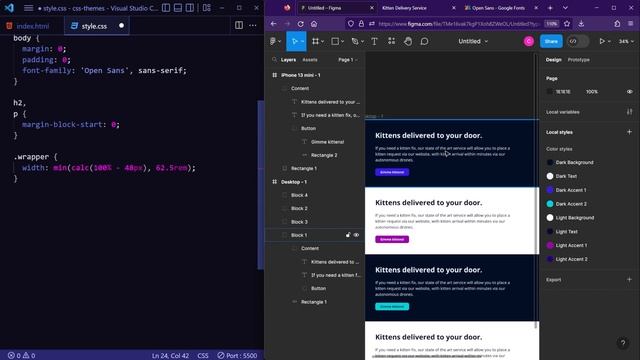Unlock the Block 1 layer

(x=348, y=235)
